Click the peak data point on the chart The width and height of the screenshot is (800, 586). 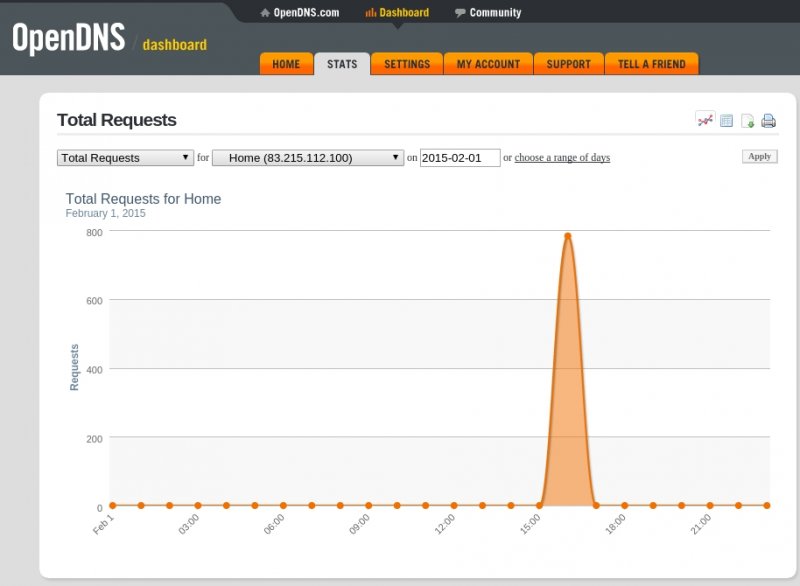point(567,236)
